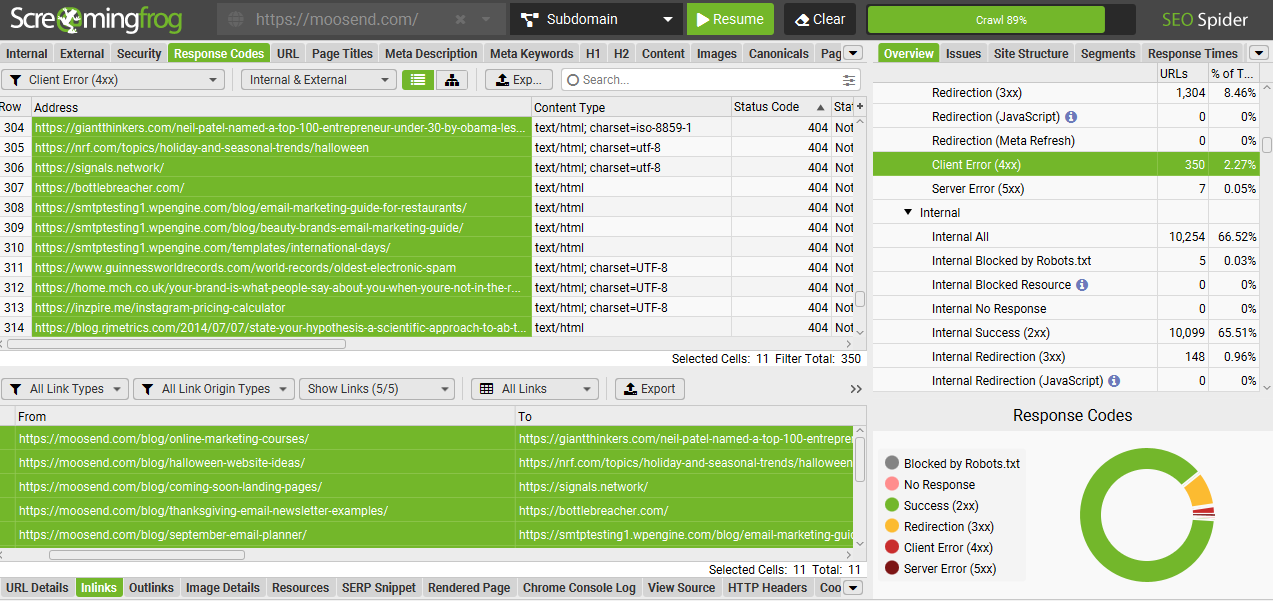Export the inlinks list
The image size is (1273, 601).
650,389
